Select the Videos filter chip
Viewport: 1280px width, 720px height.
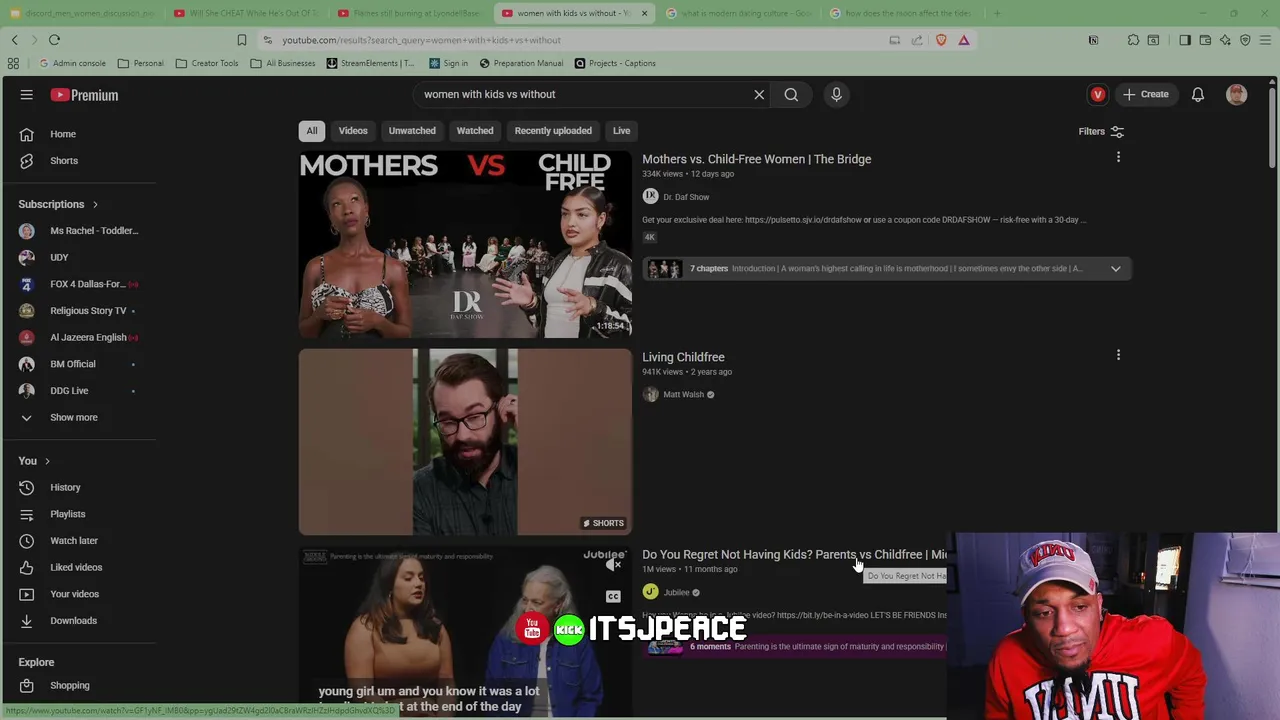tap(353, 131)
